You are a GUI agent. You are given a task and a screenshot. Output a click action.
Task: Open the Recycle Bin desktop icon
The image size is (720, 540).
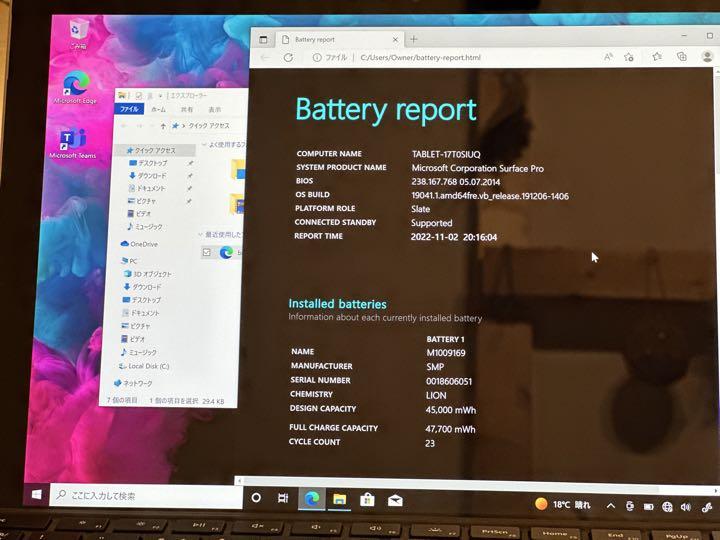(x=77, y=33)
